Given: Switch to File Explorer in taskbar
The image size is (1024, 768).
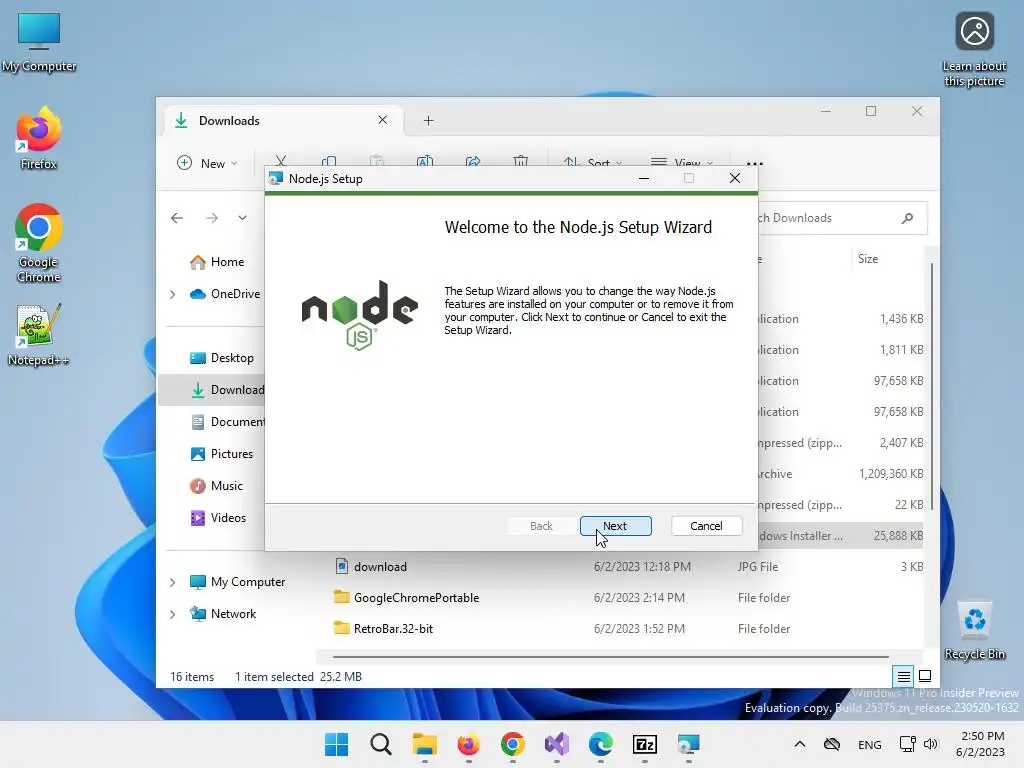Looking at the screenshot, I should pyautogui.click(x=424, y=744).
